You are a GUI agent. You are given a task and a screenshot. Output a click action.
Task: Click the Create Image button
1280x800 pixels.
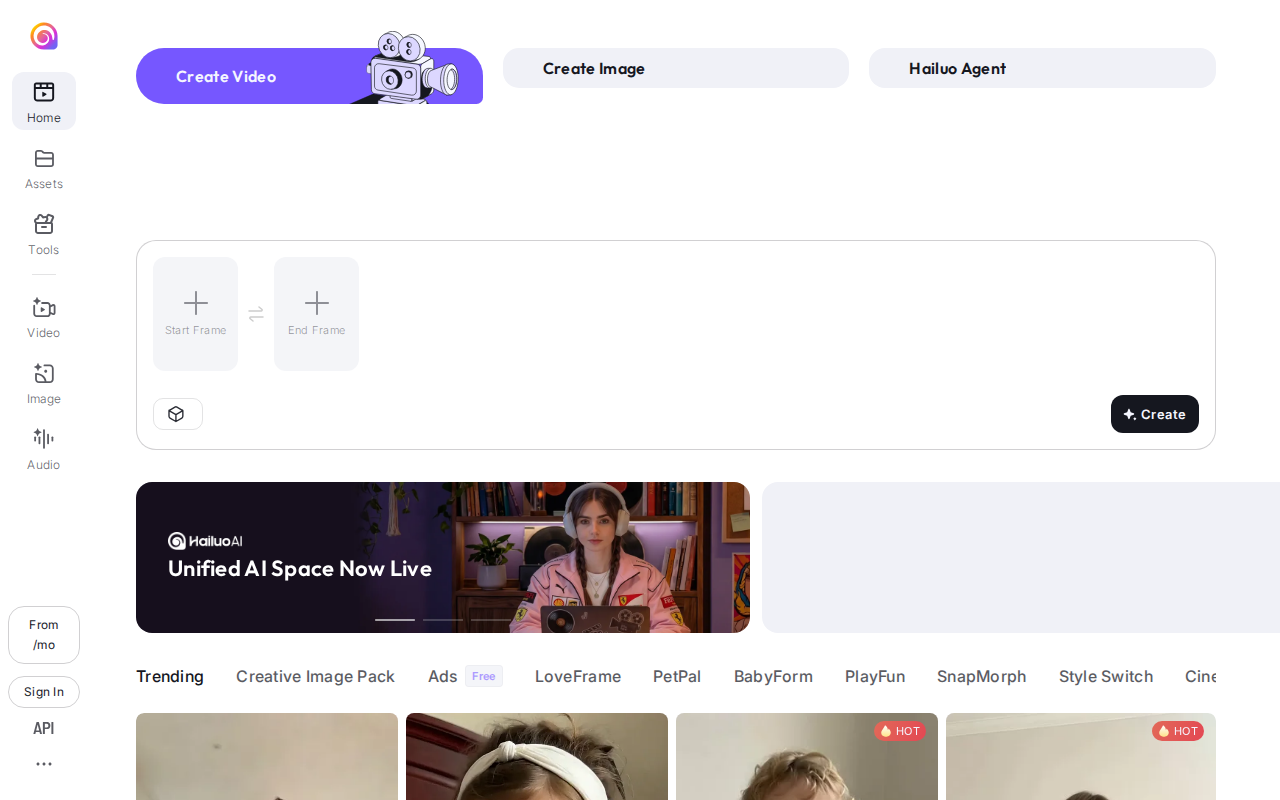click(x=676, y=68)
